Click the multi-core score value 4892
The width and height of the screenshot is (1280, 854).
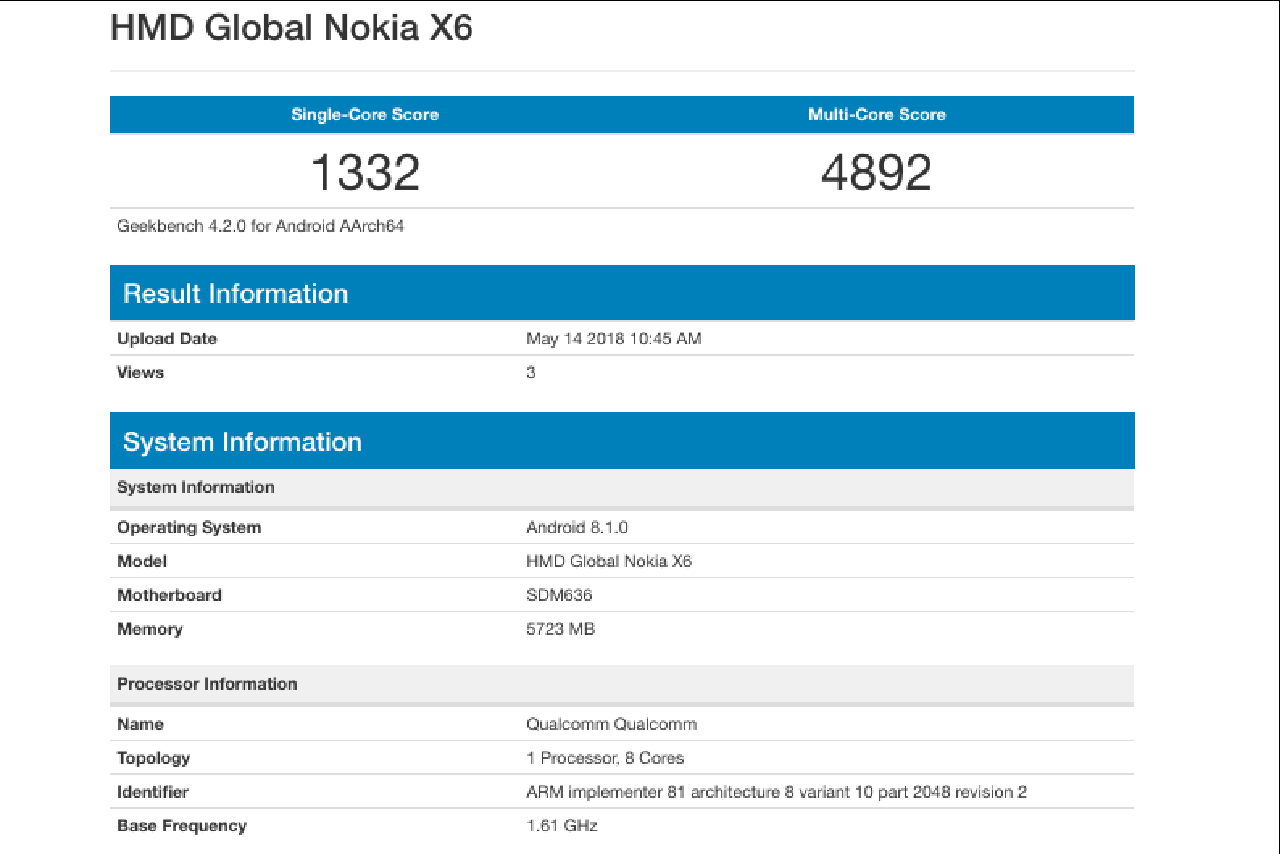(876, 172)
